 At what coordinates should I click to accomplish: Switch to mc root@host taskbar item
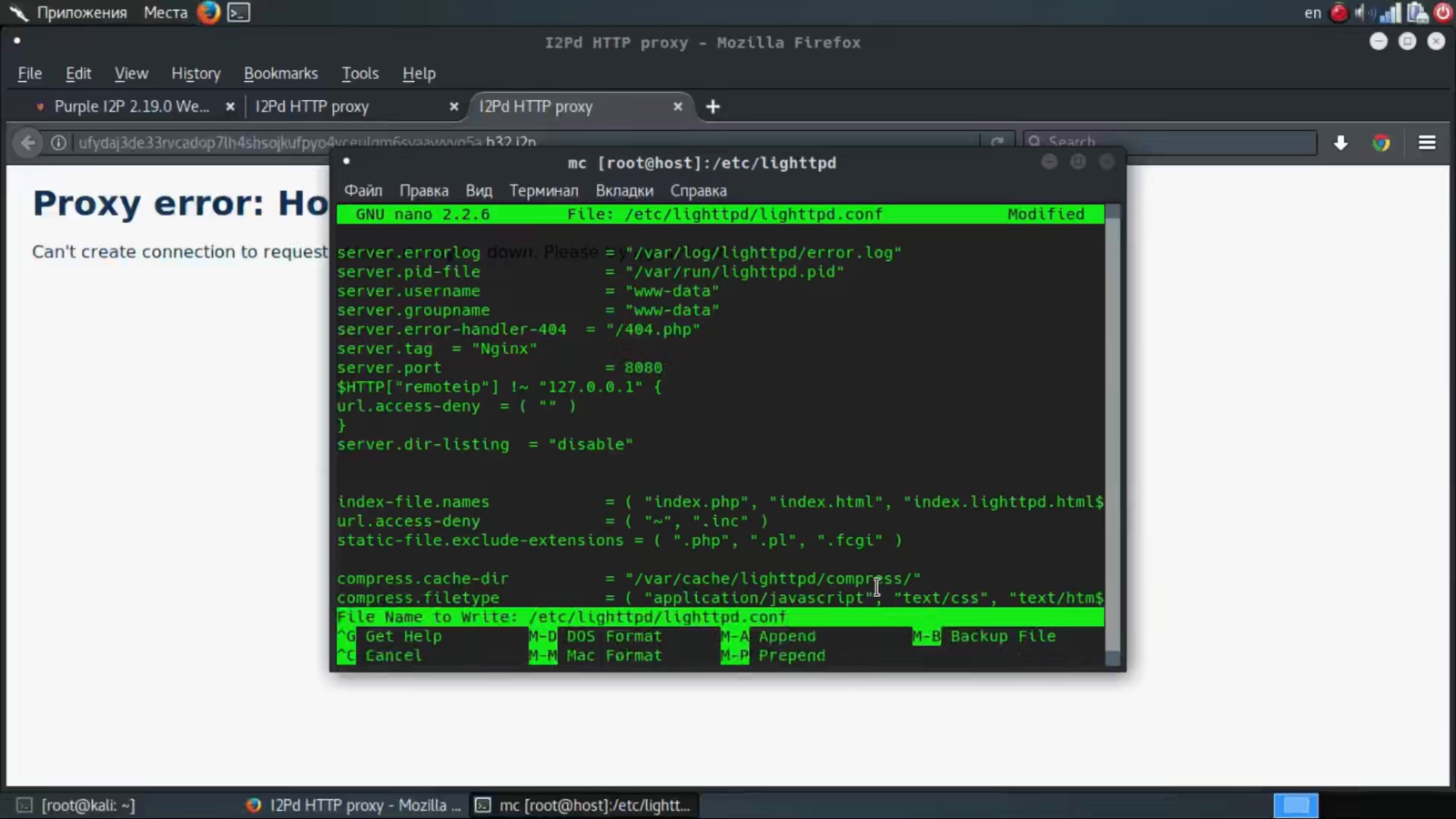coord(584,805)
